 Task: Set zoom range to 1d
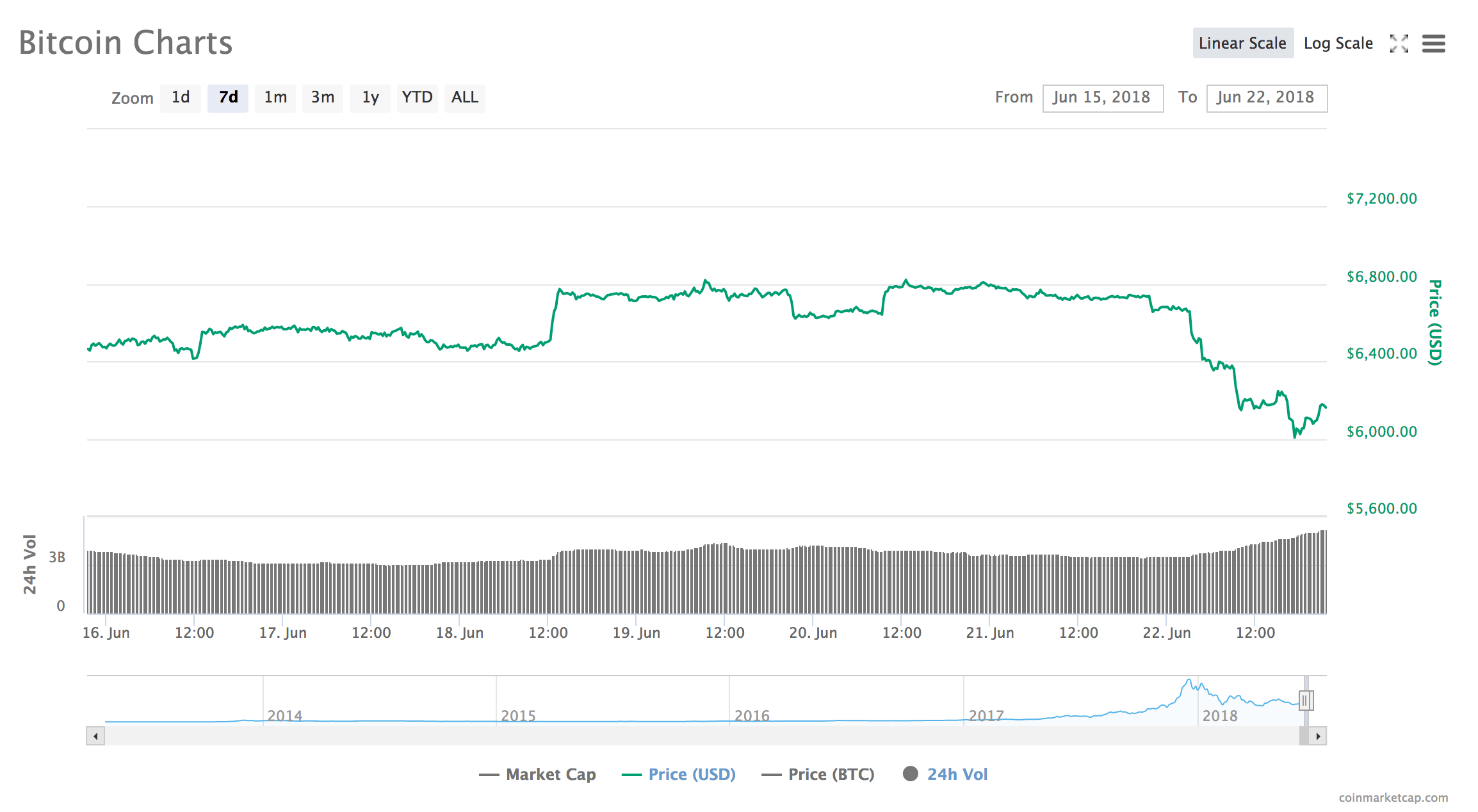(x=181, y=98)
